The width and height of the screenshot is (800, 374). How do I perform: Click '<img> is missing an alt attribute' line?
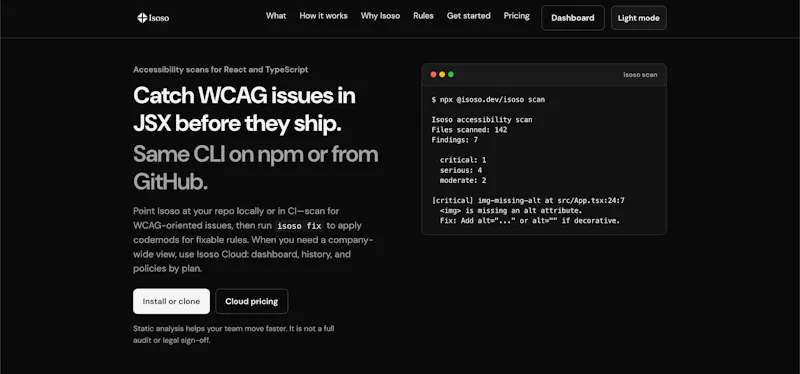tap(511, 211)
